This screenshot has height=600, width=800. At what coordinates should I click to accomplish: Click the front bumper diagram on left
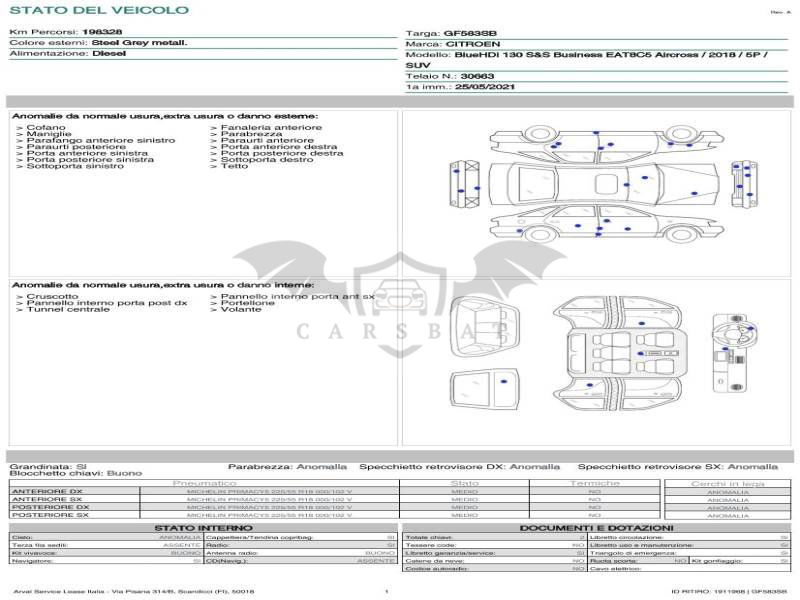click(x=464, y=183)
